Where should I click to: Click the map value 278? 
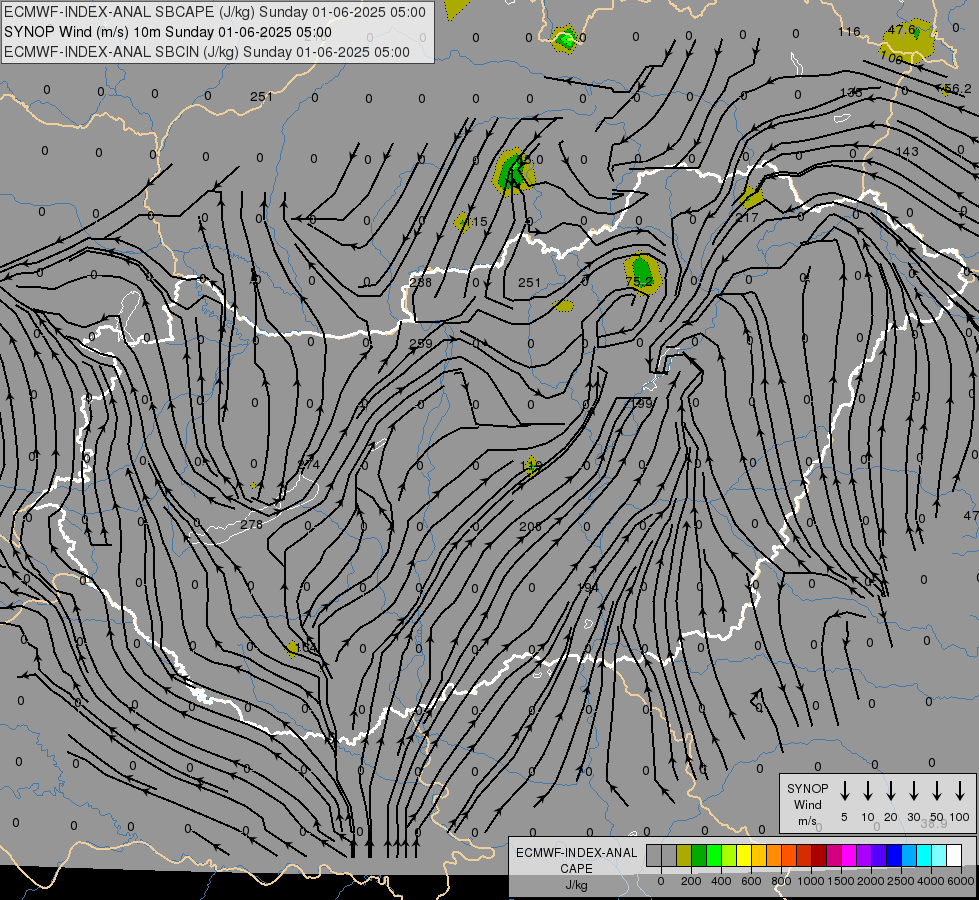click(x=252, y=525)
